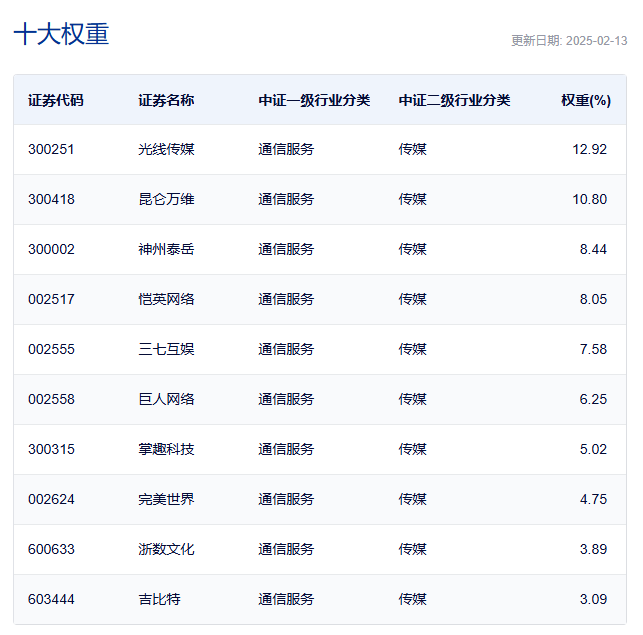Click 通信服务 in the 浙数文化 row
This screenshot has width=643, height=635.
pos(286,550)
